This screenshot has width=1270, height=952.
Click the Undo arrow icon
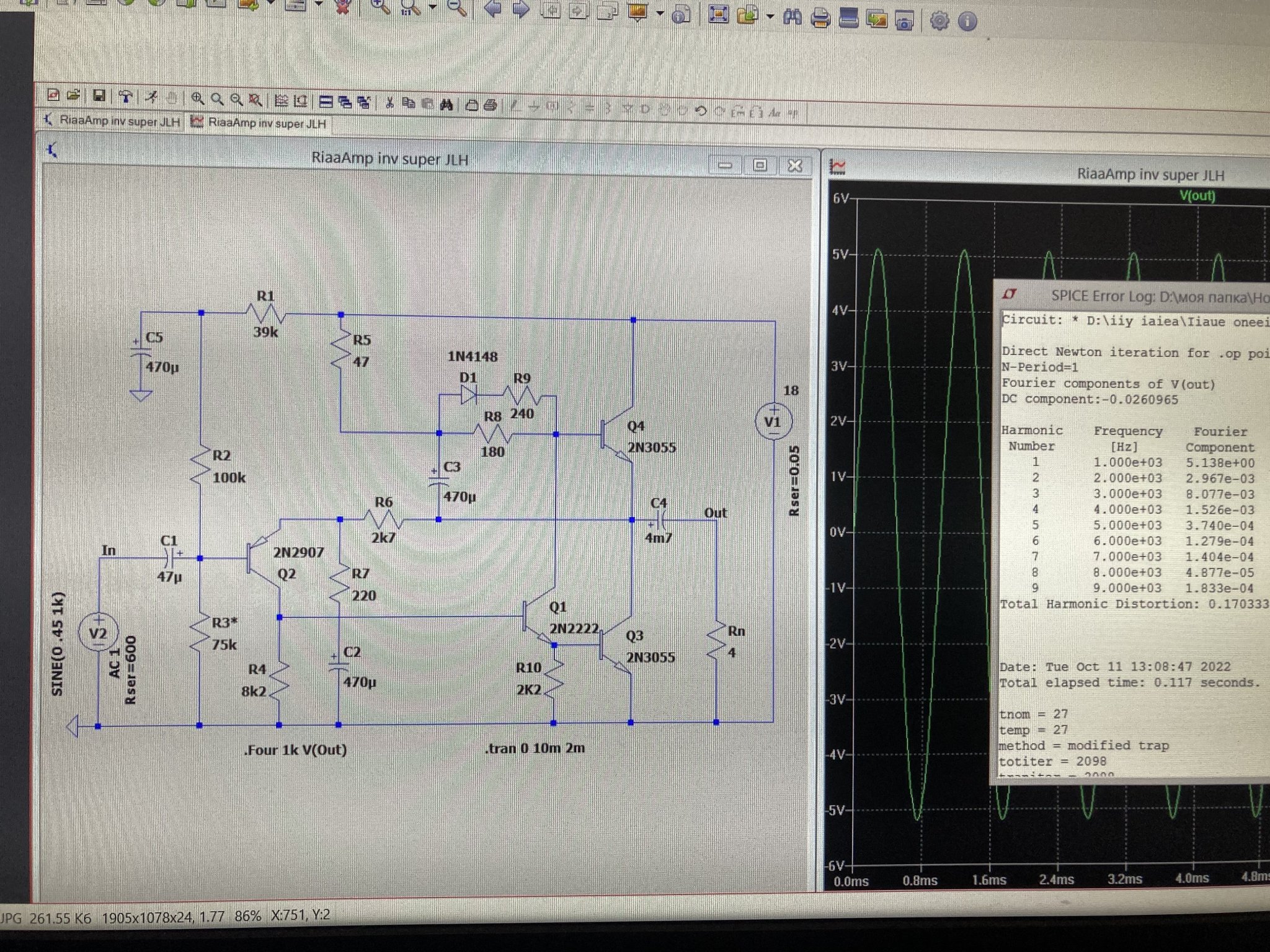(x=701, y=112)
